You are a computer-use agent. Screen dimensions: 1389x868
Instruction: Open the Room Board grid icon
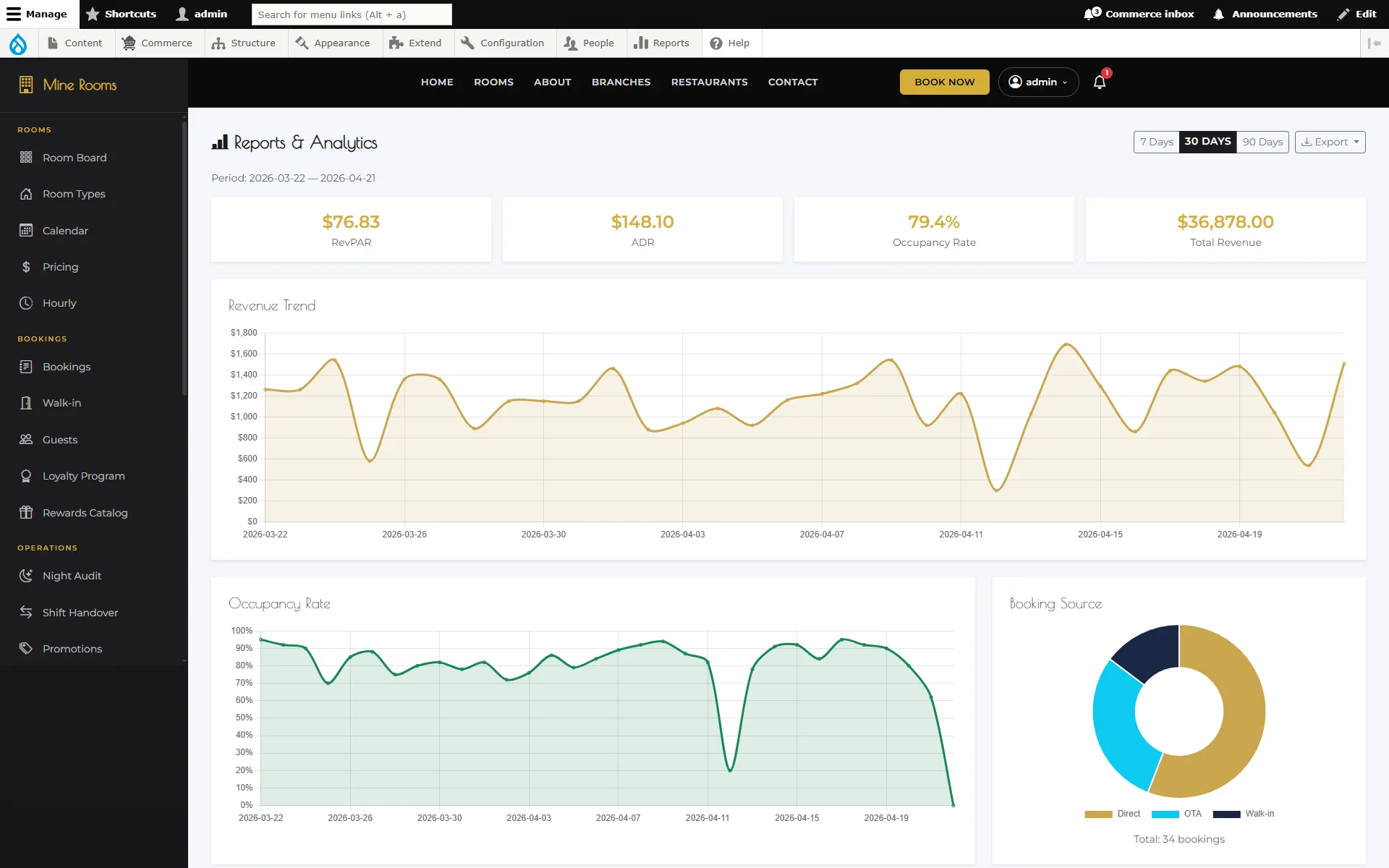tap(26, 158)
